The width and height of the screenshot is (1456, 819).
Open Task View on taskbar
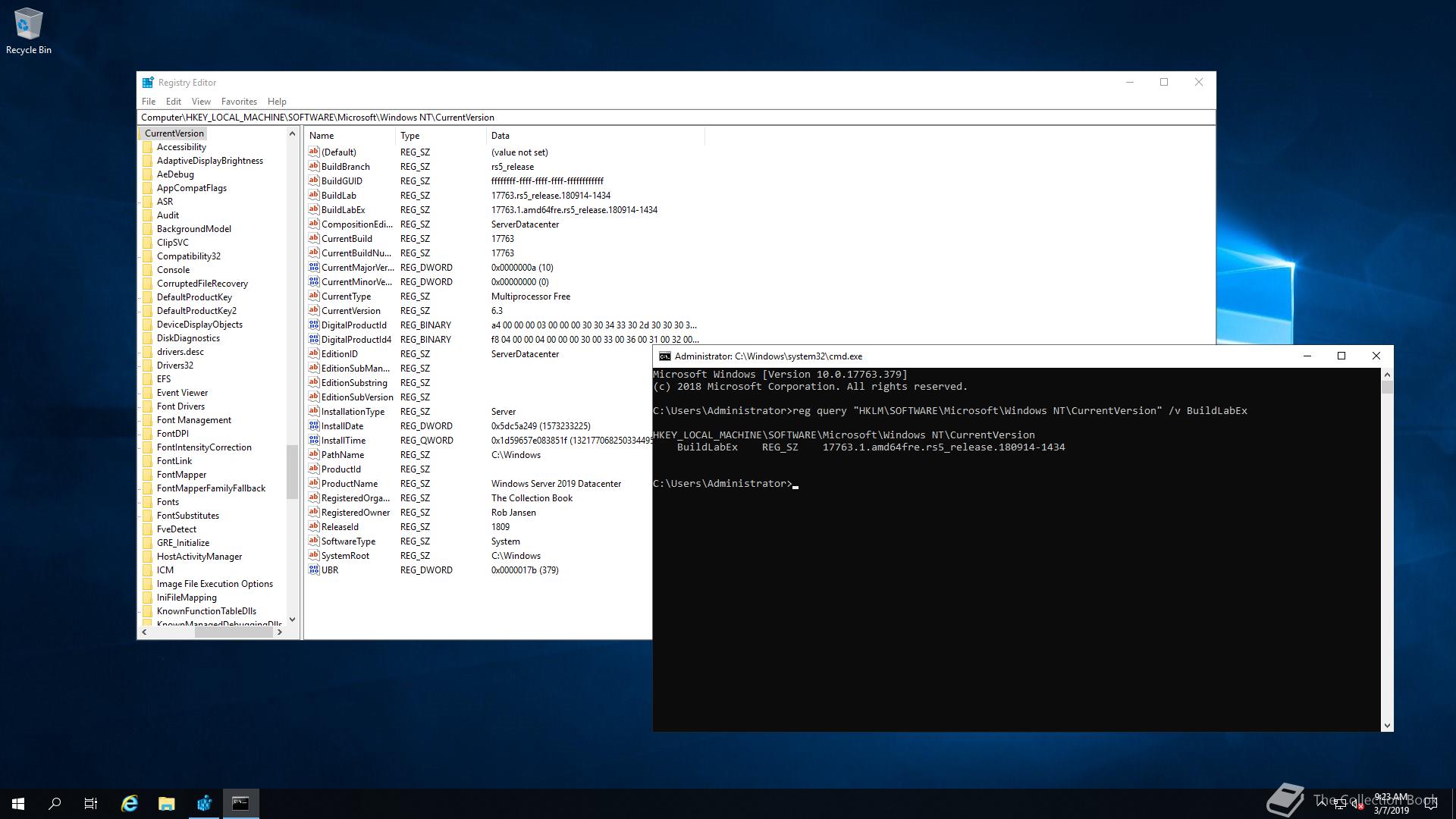pos(91,804)
